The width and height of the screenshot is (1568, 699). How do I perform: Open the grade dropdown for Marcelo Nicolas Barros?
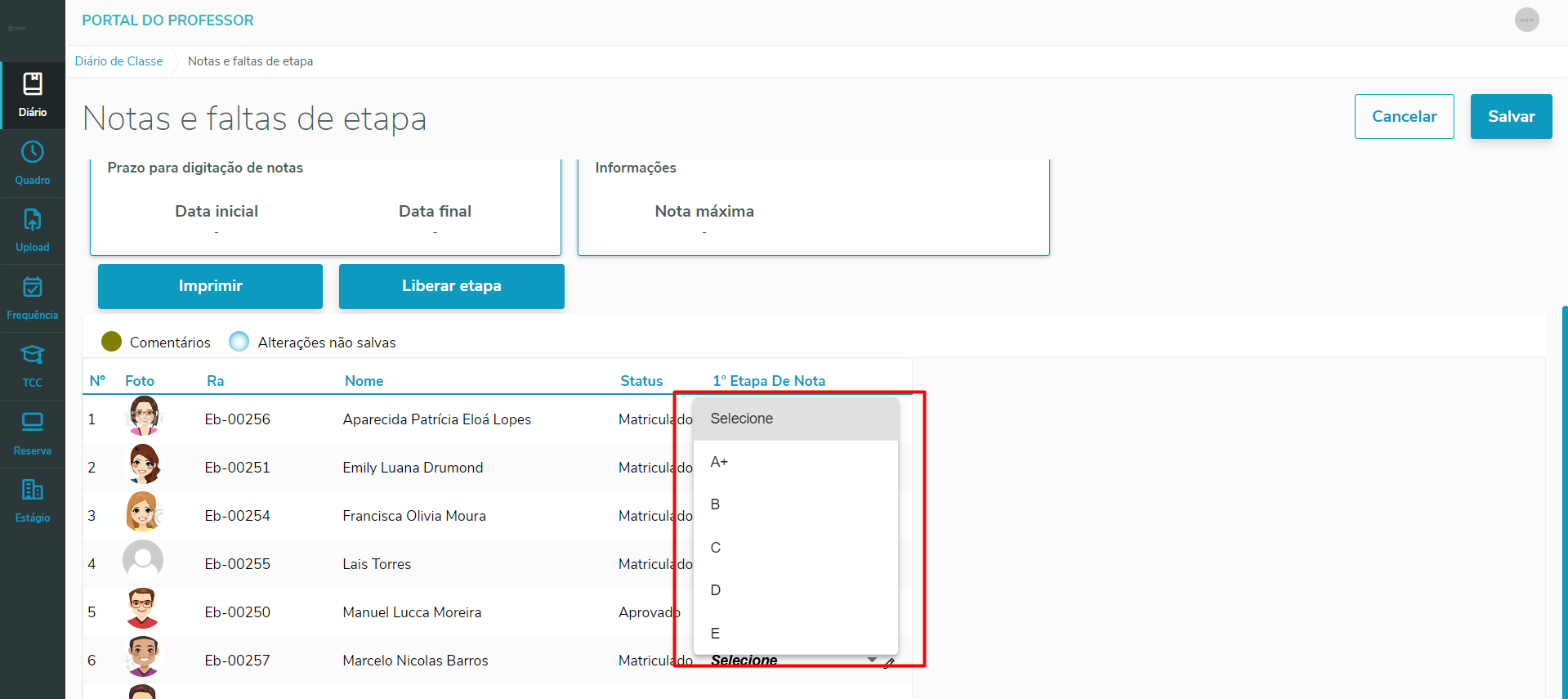pyautogui.click(x=794, y=661)
